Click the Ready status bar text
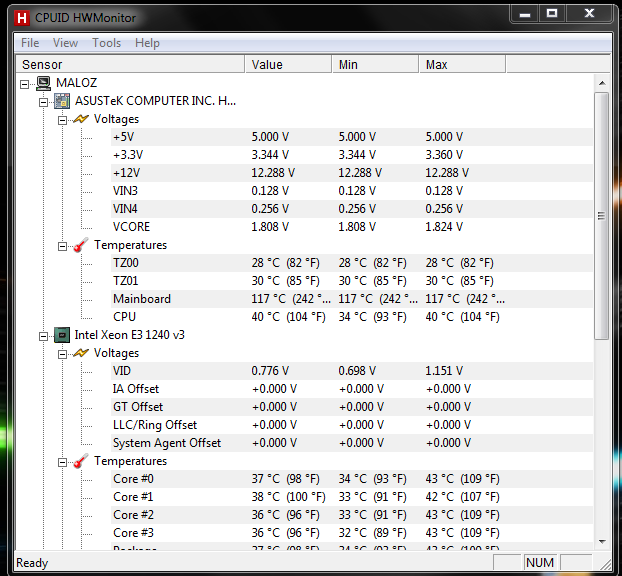This screenshot has height=576, width=622. tap(32, 563)
